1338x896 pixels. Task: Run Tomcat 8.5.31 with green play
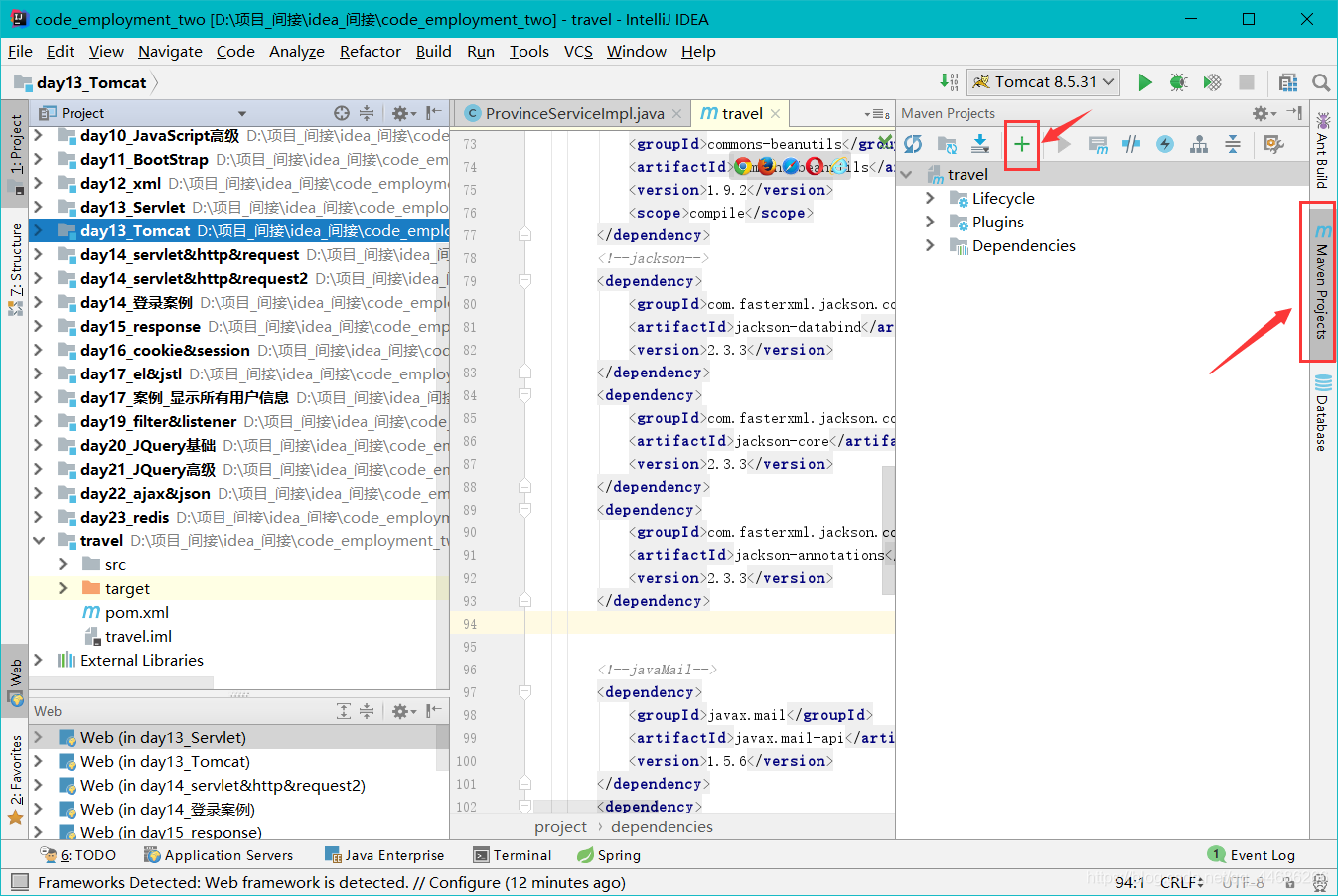pos(1145,82)
